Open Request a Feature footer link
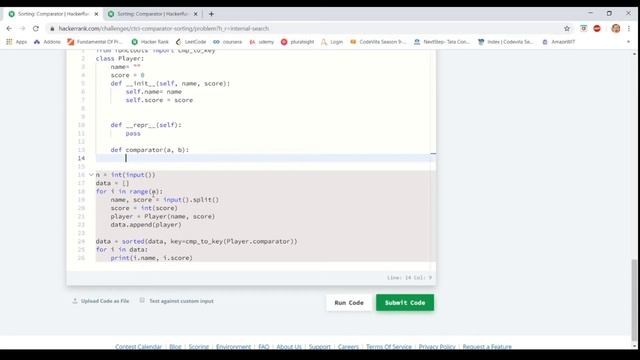 [487, 347]
